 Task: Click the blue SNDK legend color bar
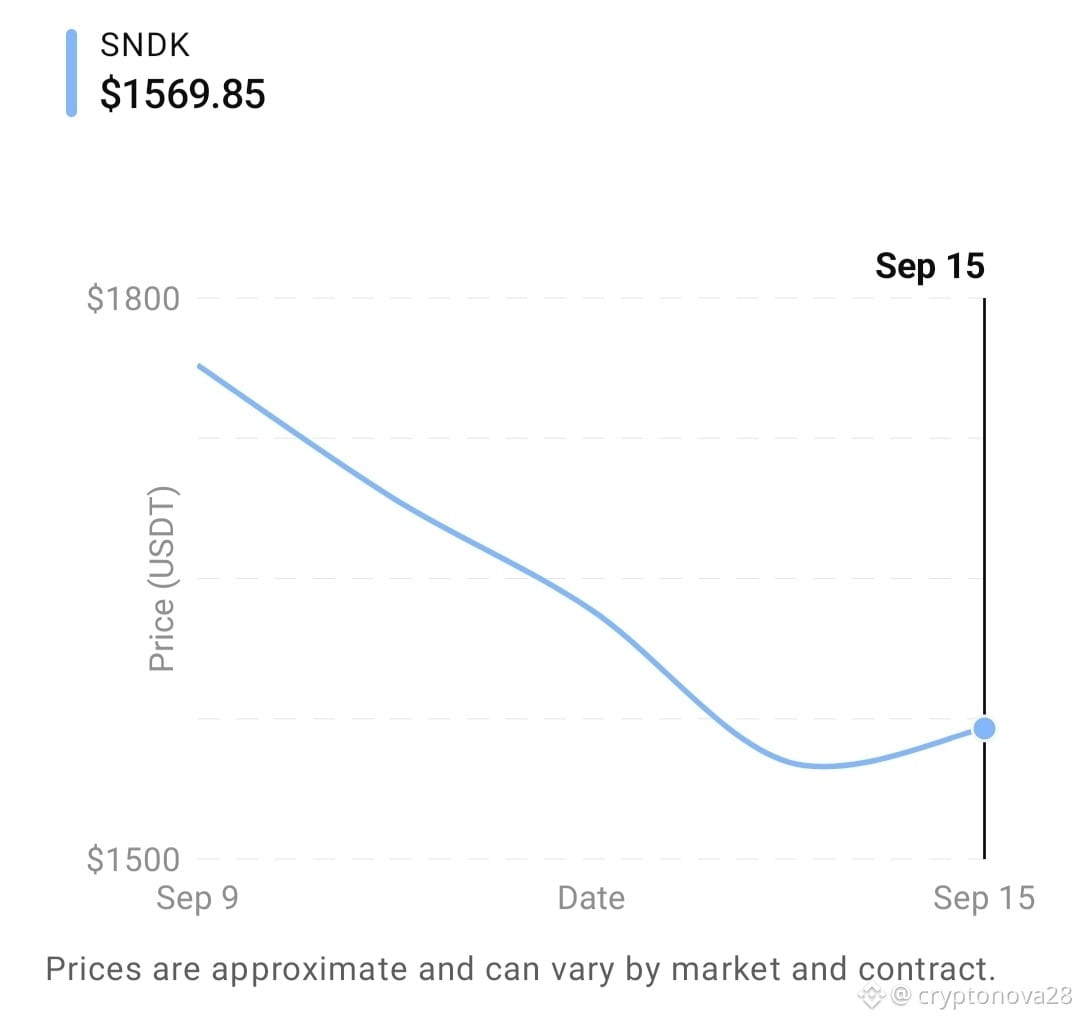pyautogui.click(x=71, y=73)
